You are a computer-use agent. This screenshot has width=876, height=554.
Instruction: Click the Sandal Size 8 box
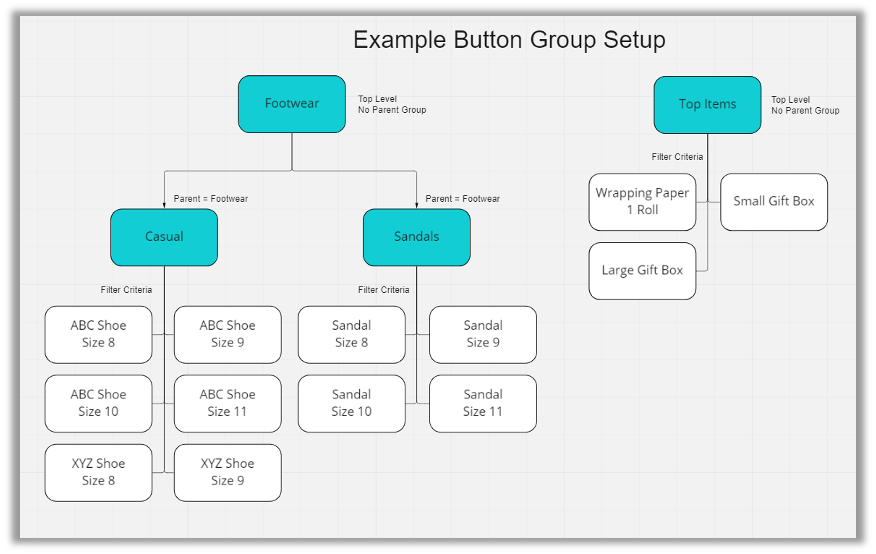351,334
